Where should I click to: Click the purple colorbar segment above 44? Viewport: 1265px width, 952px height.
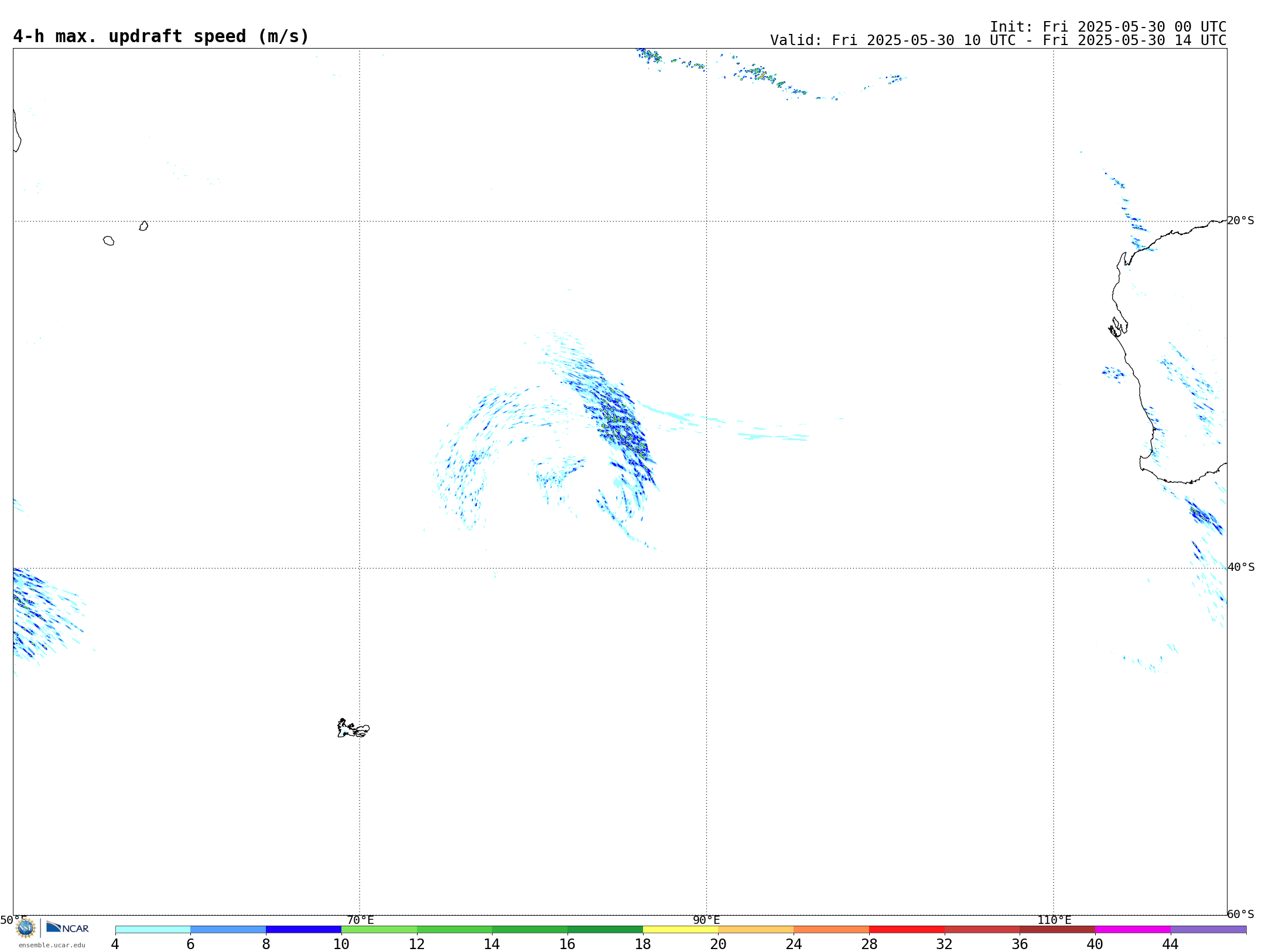point(1208,929)
